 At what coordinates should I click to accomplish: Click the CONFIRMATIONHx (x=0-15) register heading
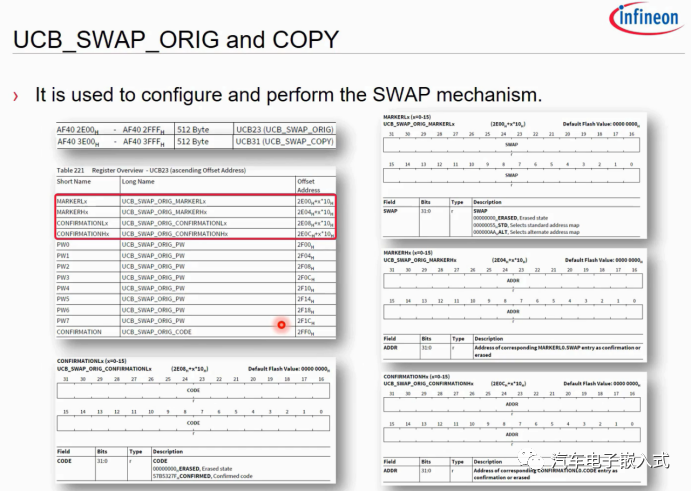[x=417, y=377]
